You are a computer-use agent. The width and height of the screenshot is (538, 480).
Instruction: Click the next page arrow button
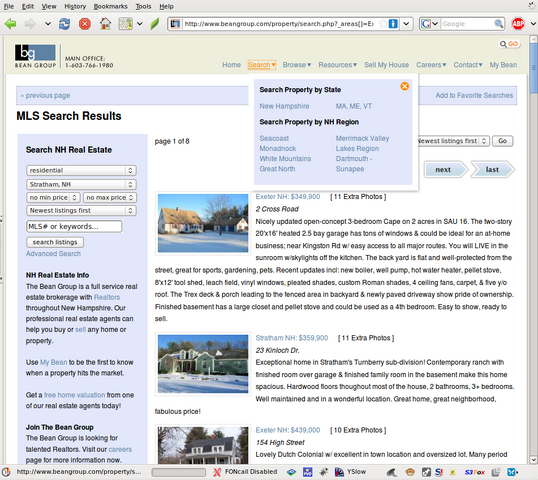click(446, 169)
